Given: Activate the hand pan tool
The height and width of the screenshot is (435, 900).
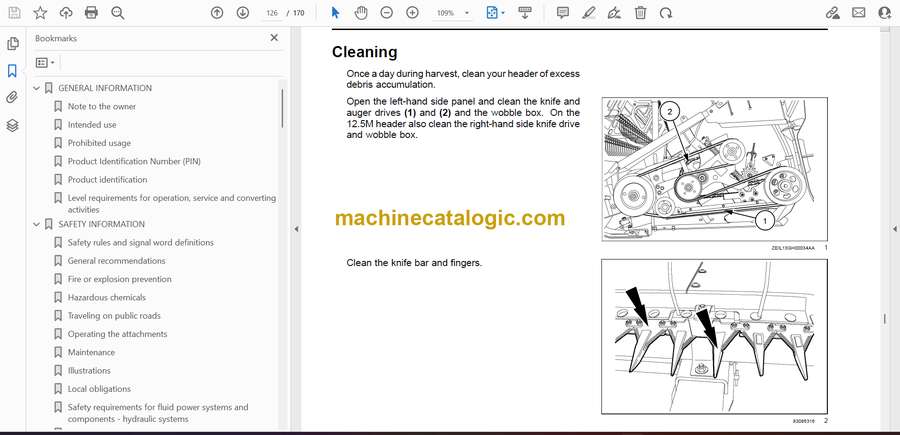Looking at the screenshot, I should coord(361,13).
